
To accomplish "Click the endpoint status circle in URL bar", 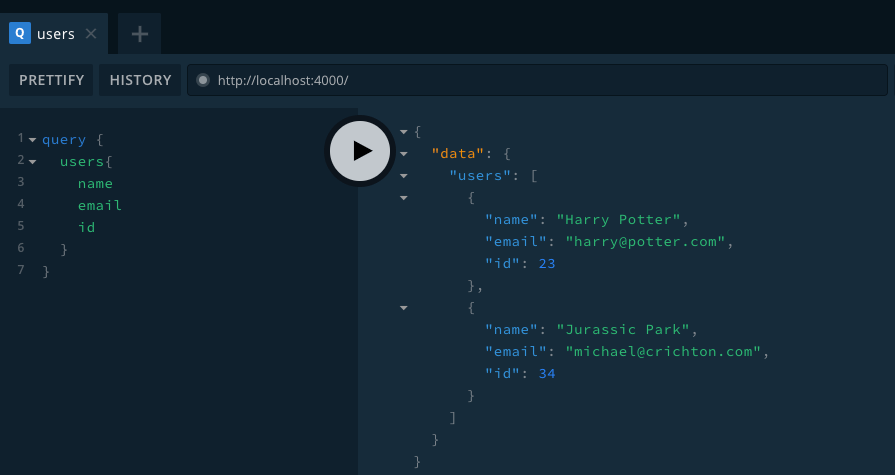I will (203, 80).
